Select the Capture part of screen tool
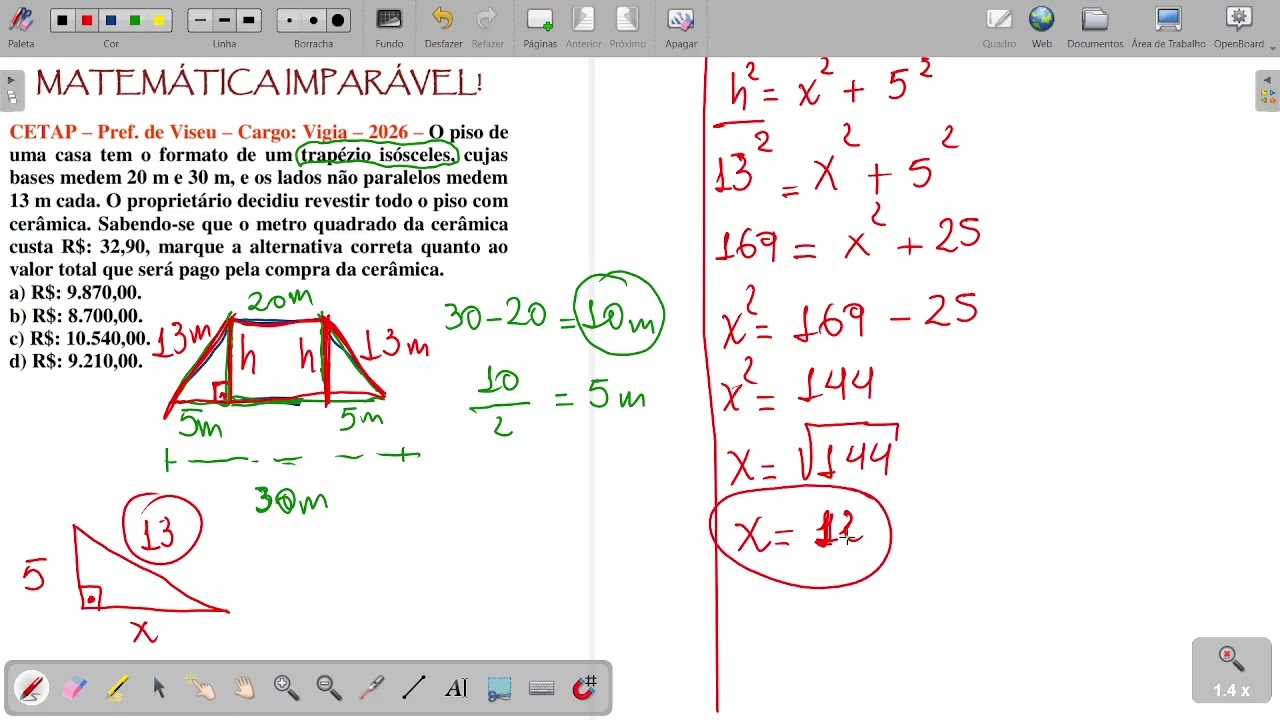 499,688
